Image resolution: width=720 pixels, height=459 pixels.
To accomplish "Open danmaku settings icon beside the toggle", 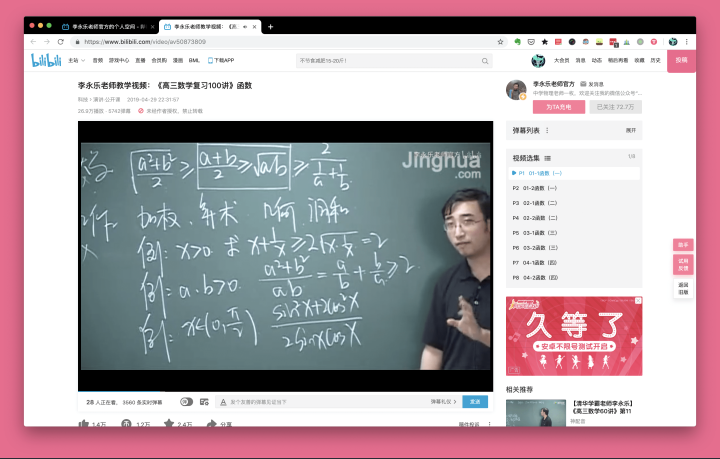I will pyautogui.click(x=204, y=402).
